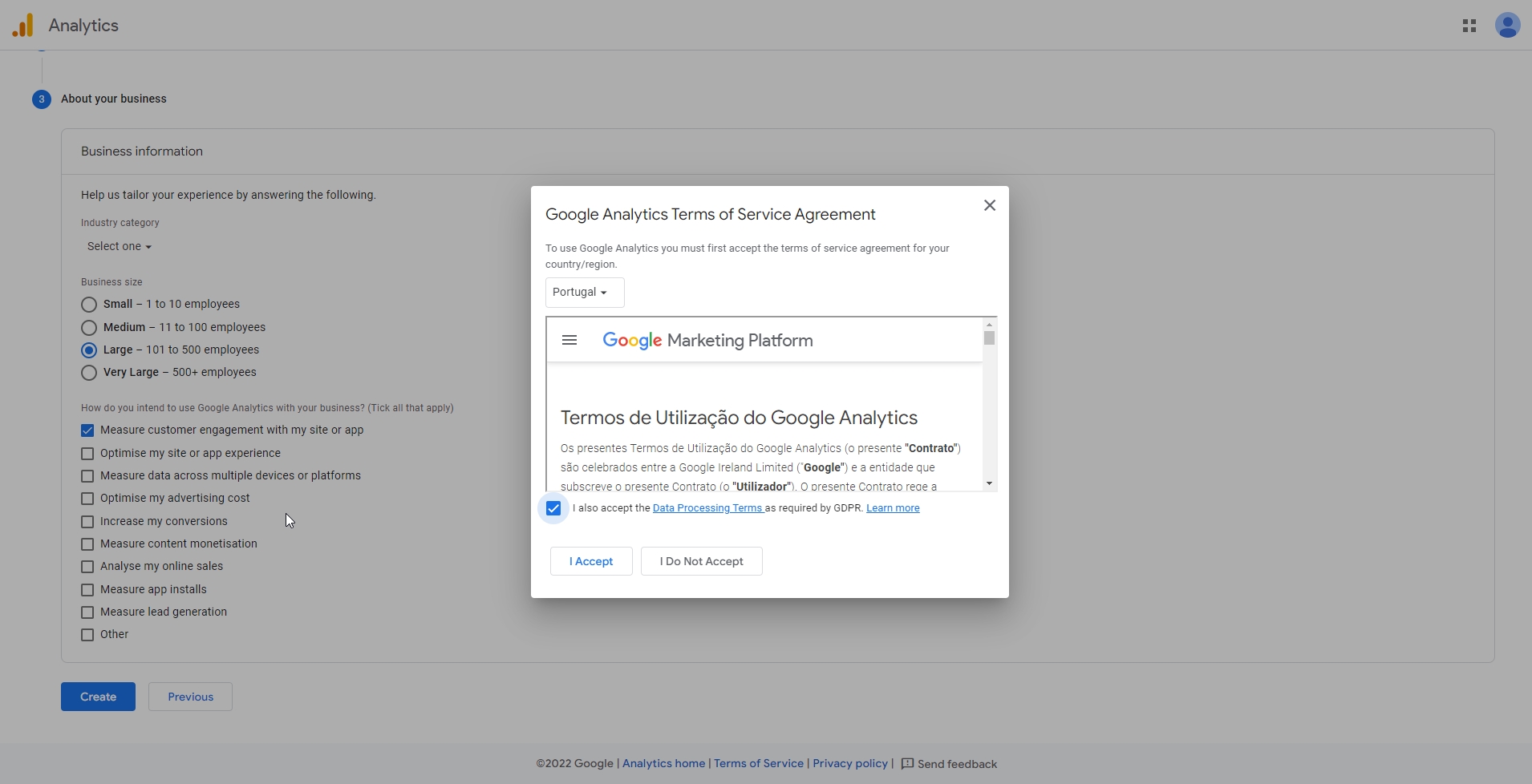Image resolution: width=1532 pixels, height=784 pixels.
Task: Click the terms frame scrollbar thumb
Action: point(989,338)
